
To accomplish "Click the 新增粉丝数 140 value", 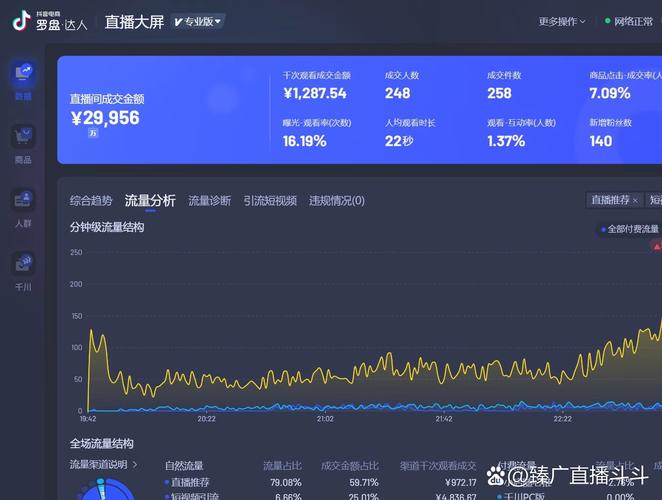I will [601, 141].
